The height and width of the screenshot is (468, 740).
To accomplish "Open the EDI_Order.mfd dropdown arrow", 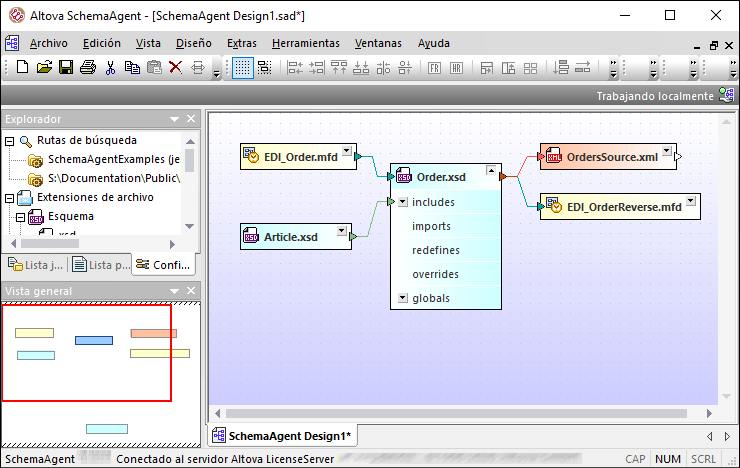I will pyautogui.click(x=345, y=153).
